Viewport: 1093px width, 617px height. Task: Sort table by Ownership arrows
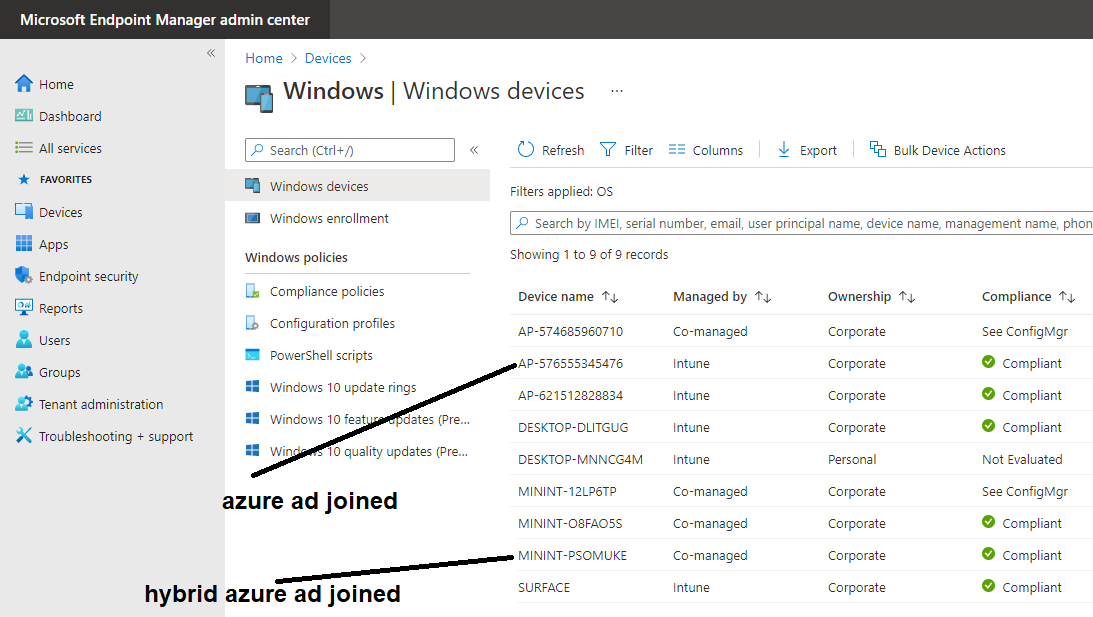click(907, 297)
